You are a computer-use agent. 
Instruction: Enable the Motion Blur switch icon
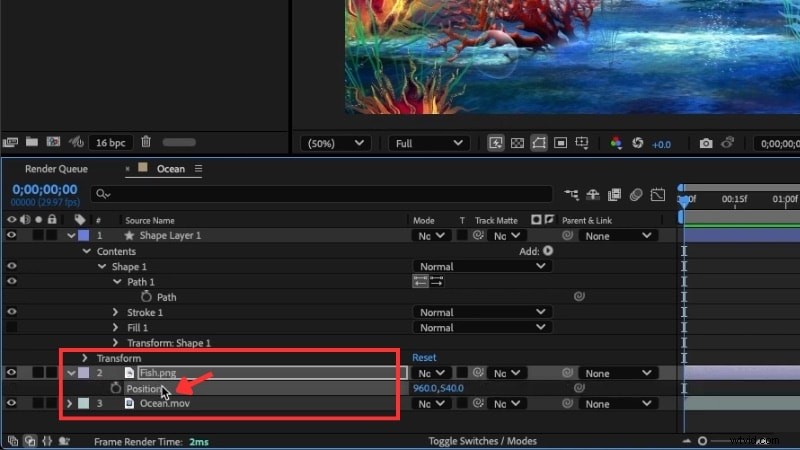(636, 194)
